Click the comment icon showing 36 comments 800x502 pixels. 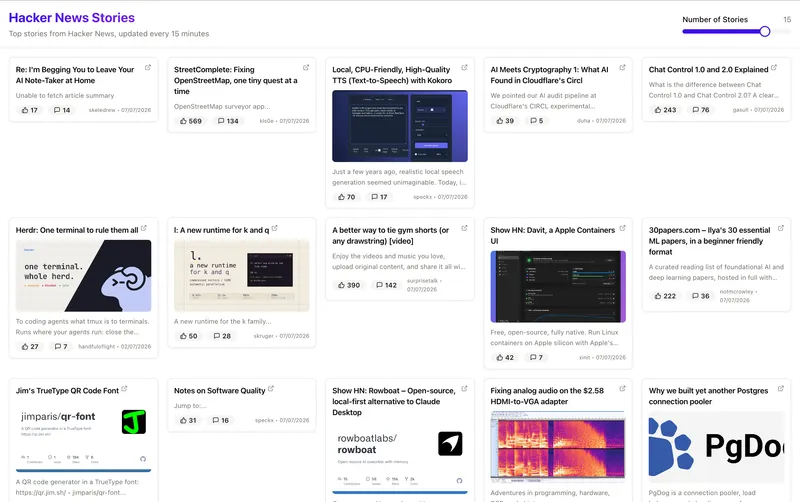695,296
